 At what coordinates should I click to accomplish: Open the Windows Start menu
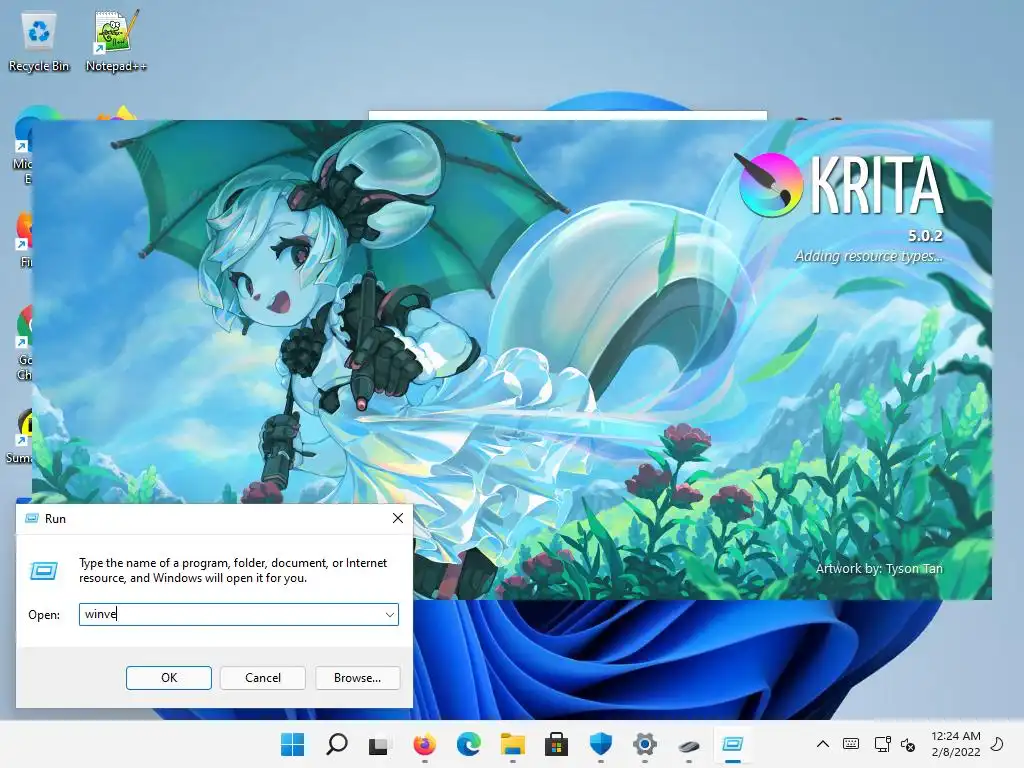click(293, 744)
